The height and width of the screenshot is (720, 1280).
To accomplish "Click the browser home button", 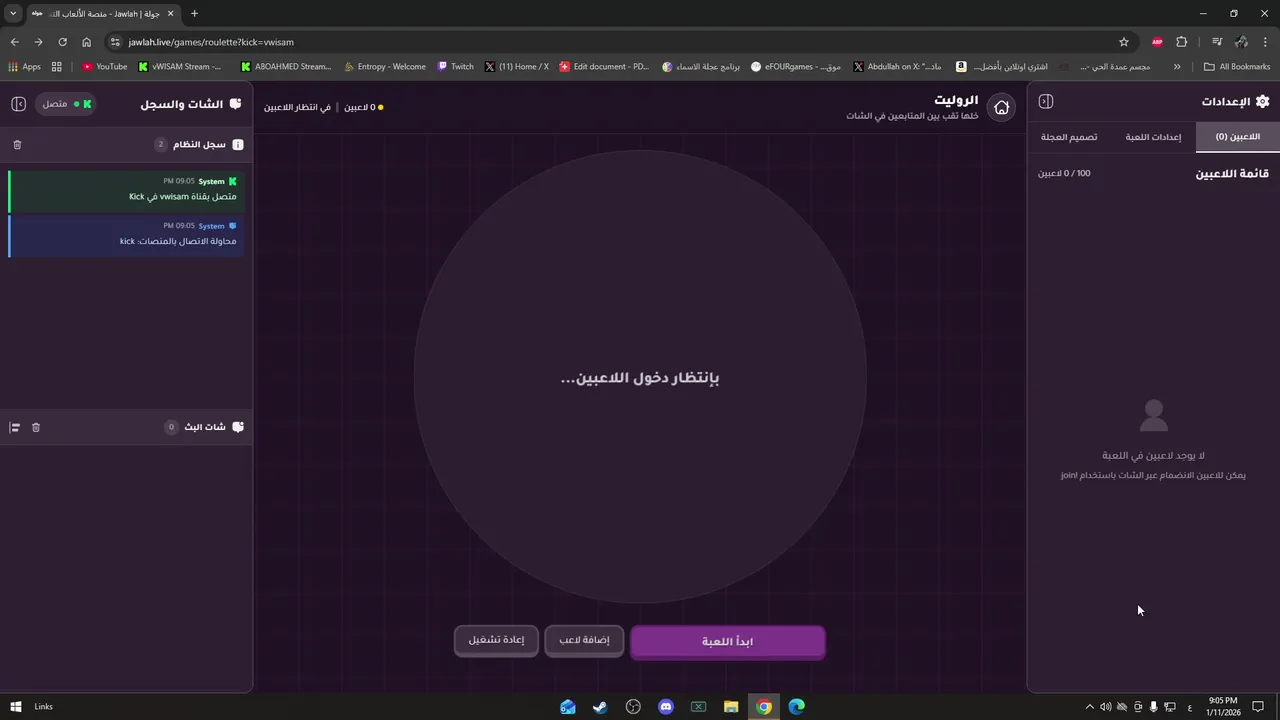I will click(x=87, y=42).
